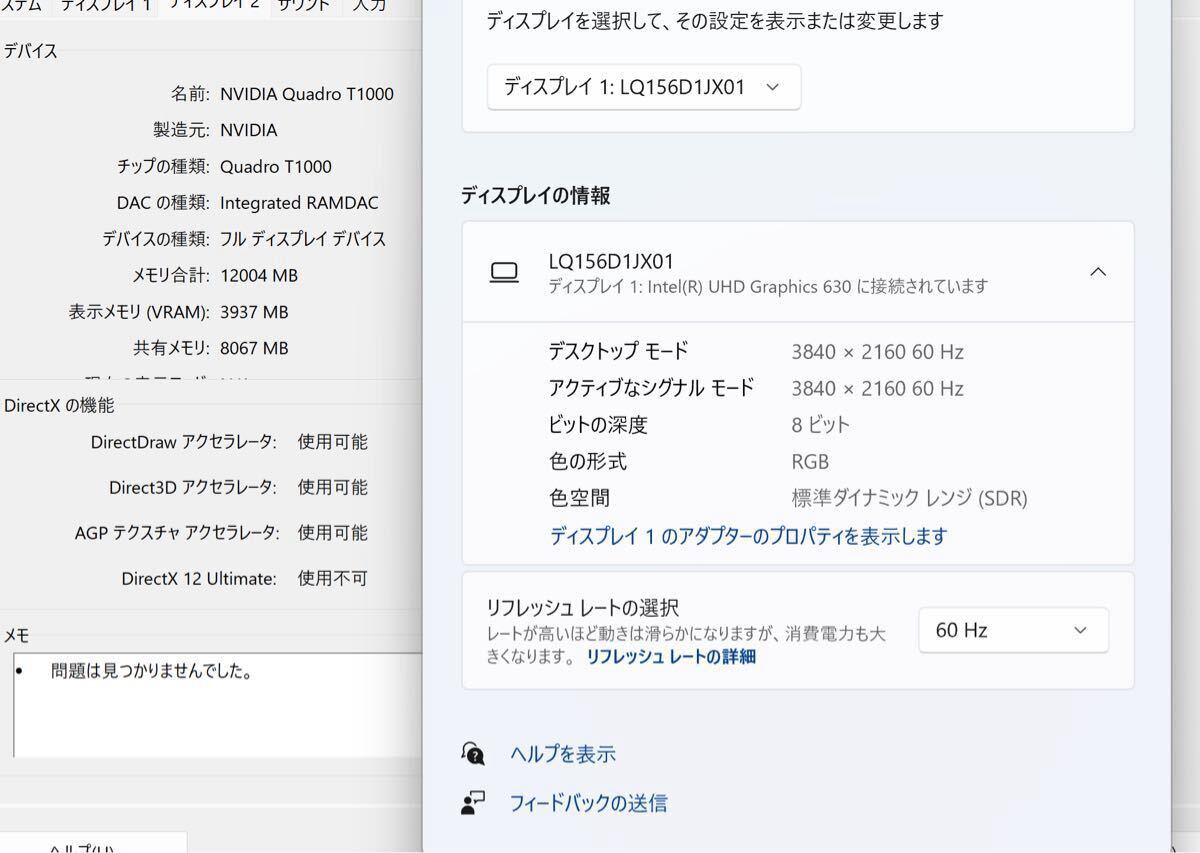Image resolution: width=1200 pixels, height=853 pixels.
Task: Select the color format value RGB
Action: (810, 462)
